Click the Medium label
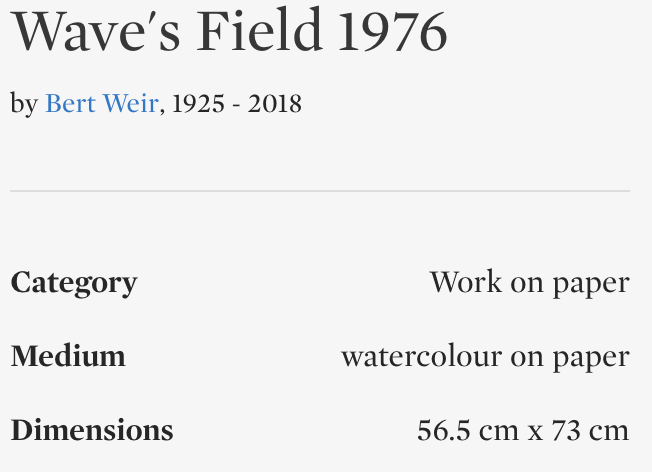This screenshot has height=472, width=652. 68,357
